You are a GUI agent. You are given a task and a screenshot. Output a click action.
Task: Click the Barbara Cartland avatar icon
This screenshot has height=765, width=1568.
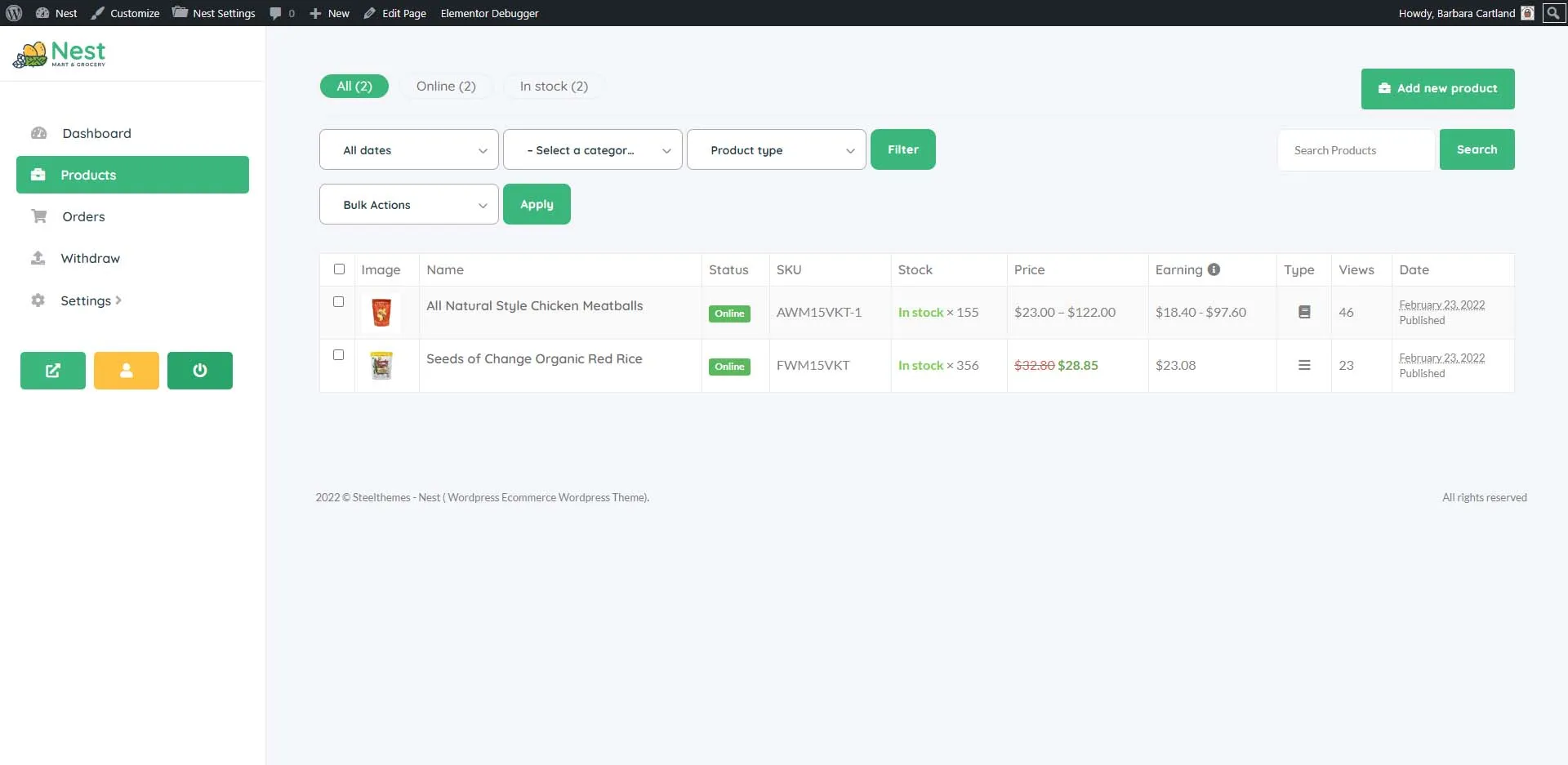[1527, 13]
